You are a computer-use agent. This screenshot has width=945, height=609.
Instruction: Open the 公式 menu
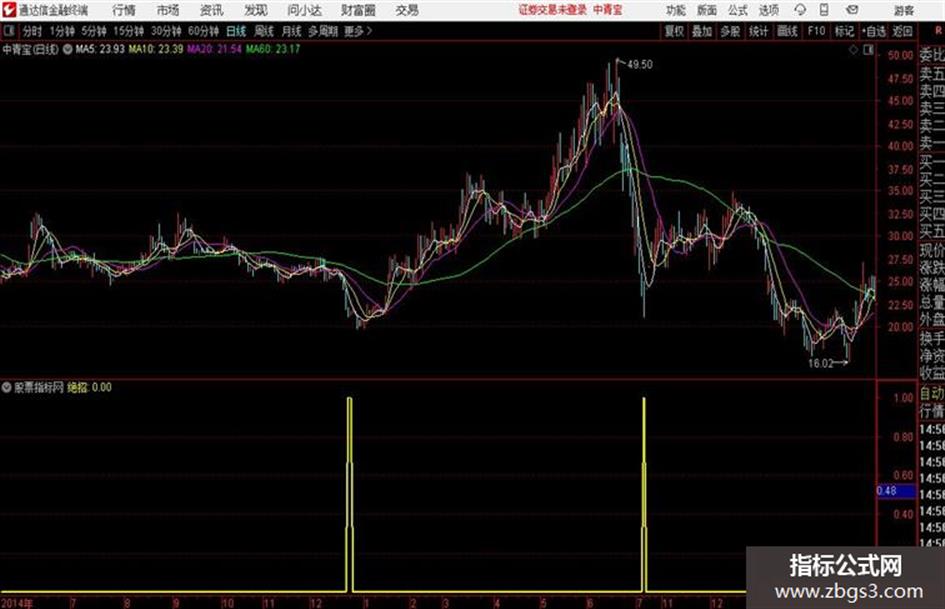pyautogui.click(x=737, y=10)
